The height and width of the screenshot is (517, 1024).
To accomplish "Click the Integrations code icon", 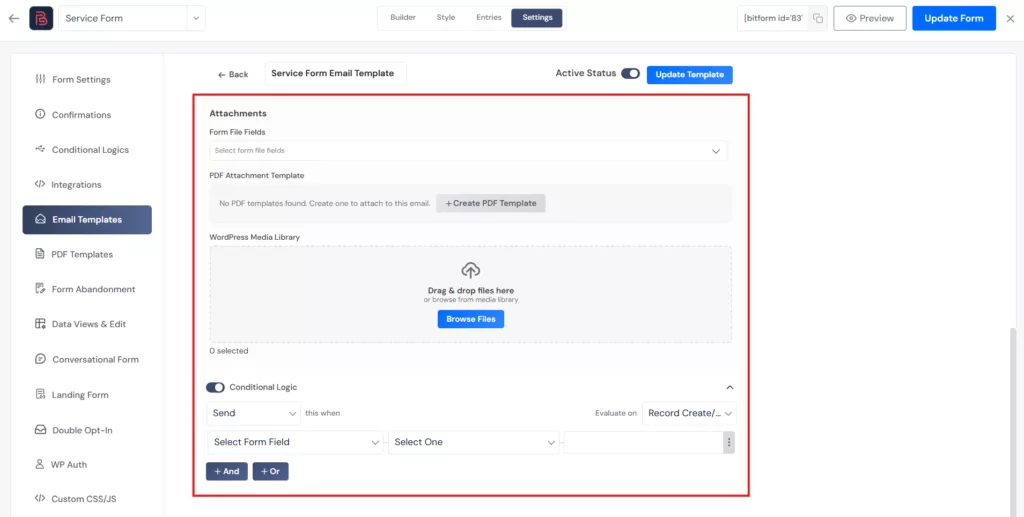I will coord(40,184).
